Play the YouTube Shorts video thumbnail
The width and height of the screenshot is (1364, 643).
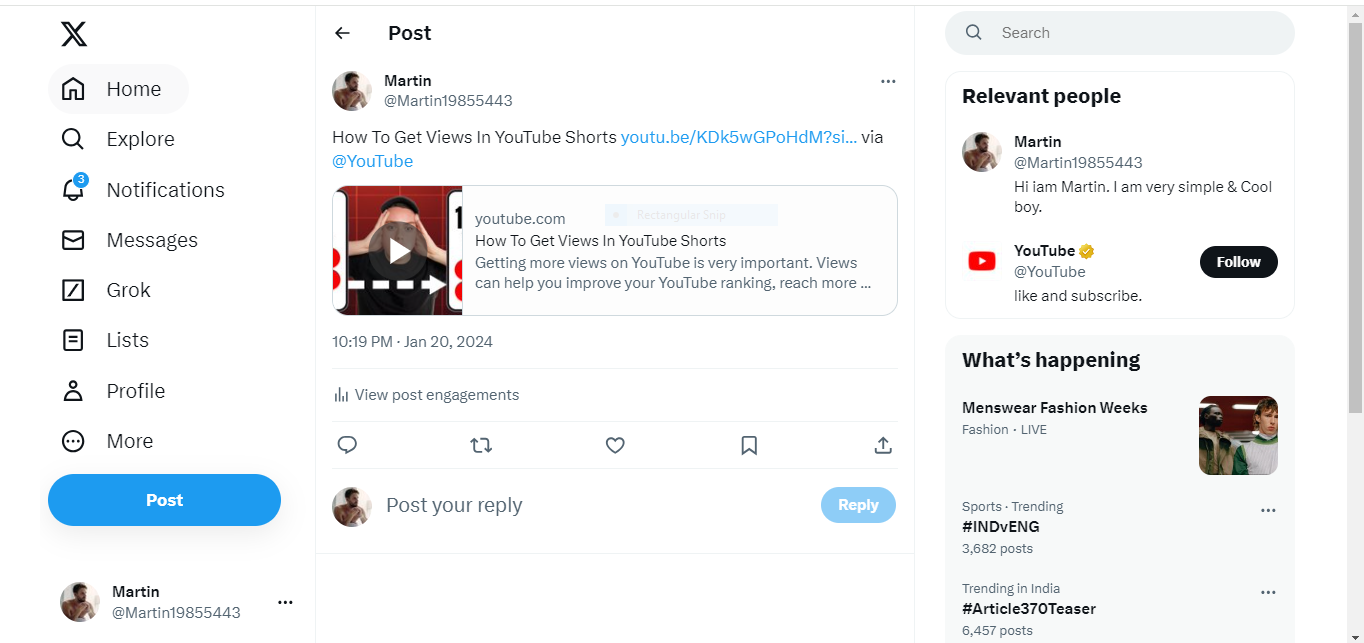(x=398, y=251)
